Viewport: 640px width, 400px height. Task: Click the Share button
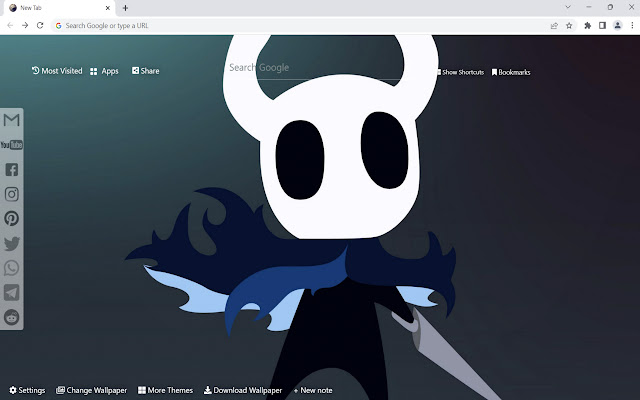[145, 71]
